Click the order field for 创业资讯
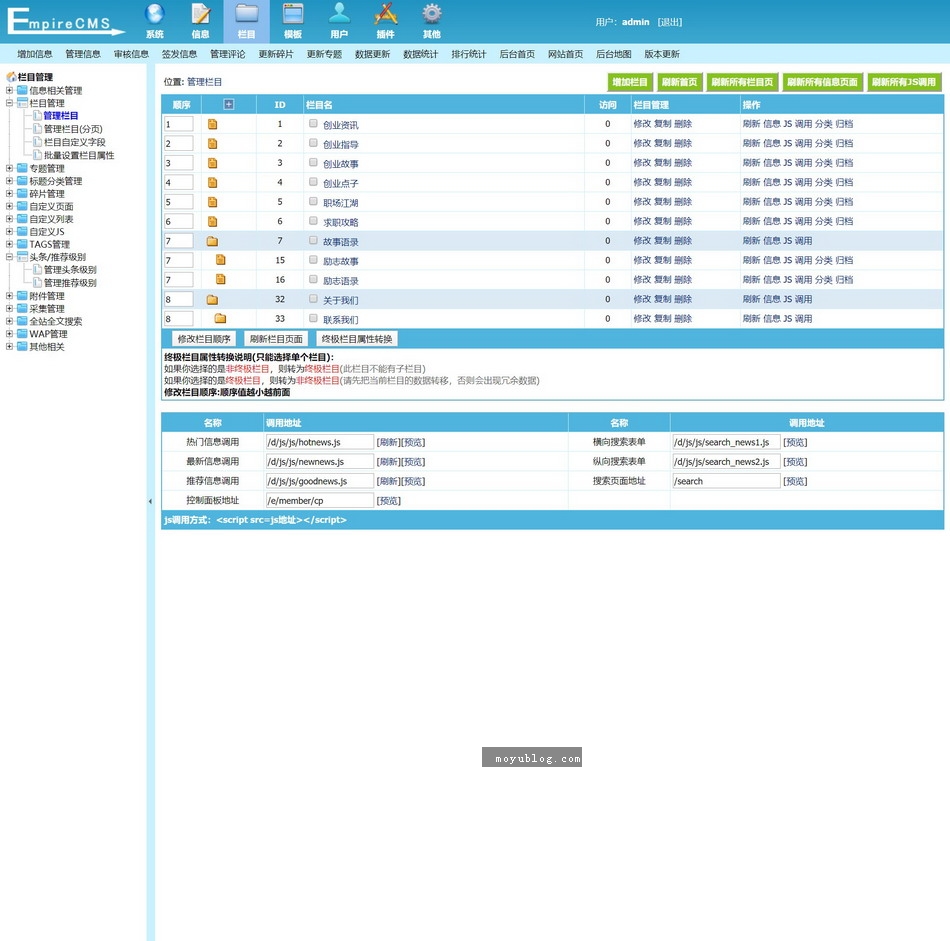This screenshot has height=941, width=950. coord(179,124)
